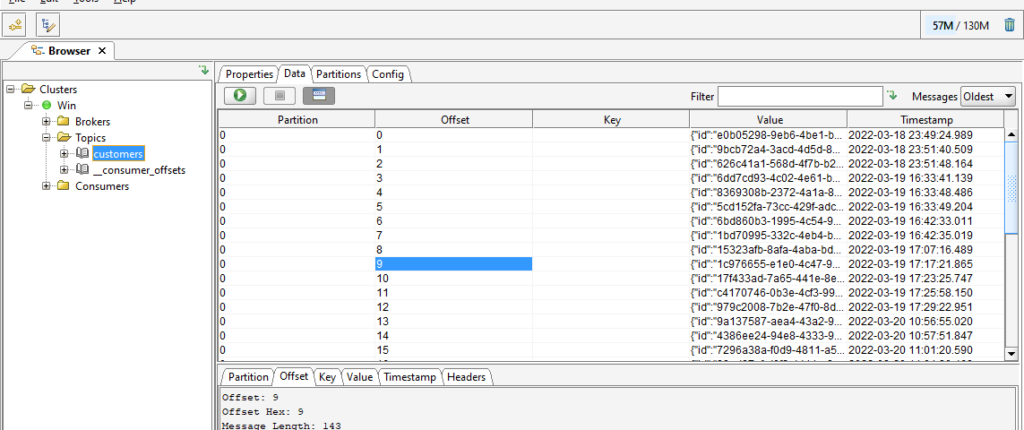Run garbage collection with the trash icon
This screenshot has width=1024, height=430.
1009,25
